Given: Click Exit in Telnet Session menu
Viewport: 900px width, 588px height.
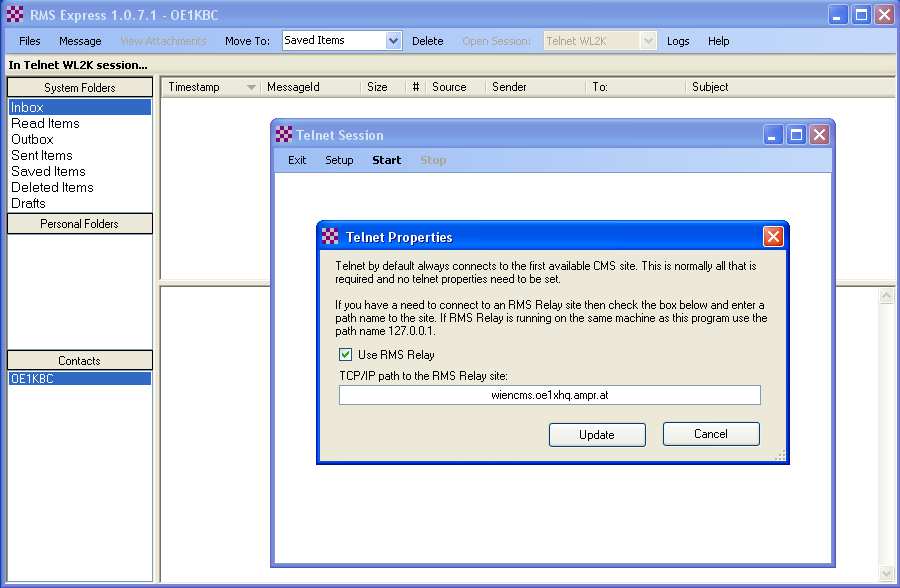Looking at the screenshot, I should pyautogui.click(x=297, y=160).
